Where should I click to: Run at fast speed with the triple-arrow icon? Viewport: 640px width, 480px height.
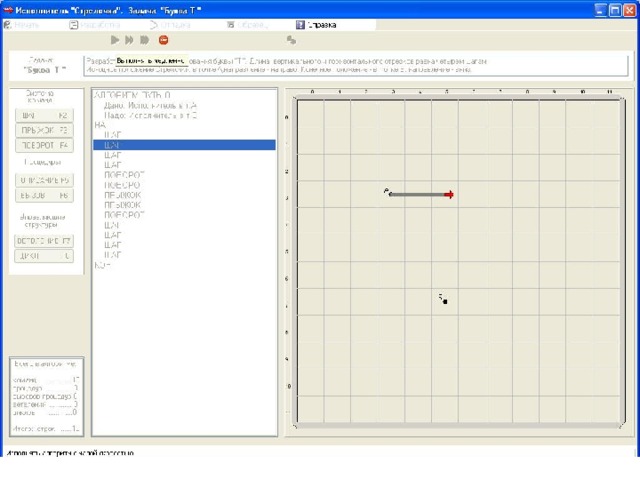point(144,40)
